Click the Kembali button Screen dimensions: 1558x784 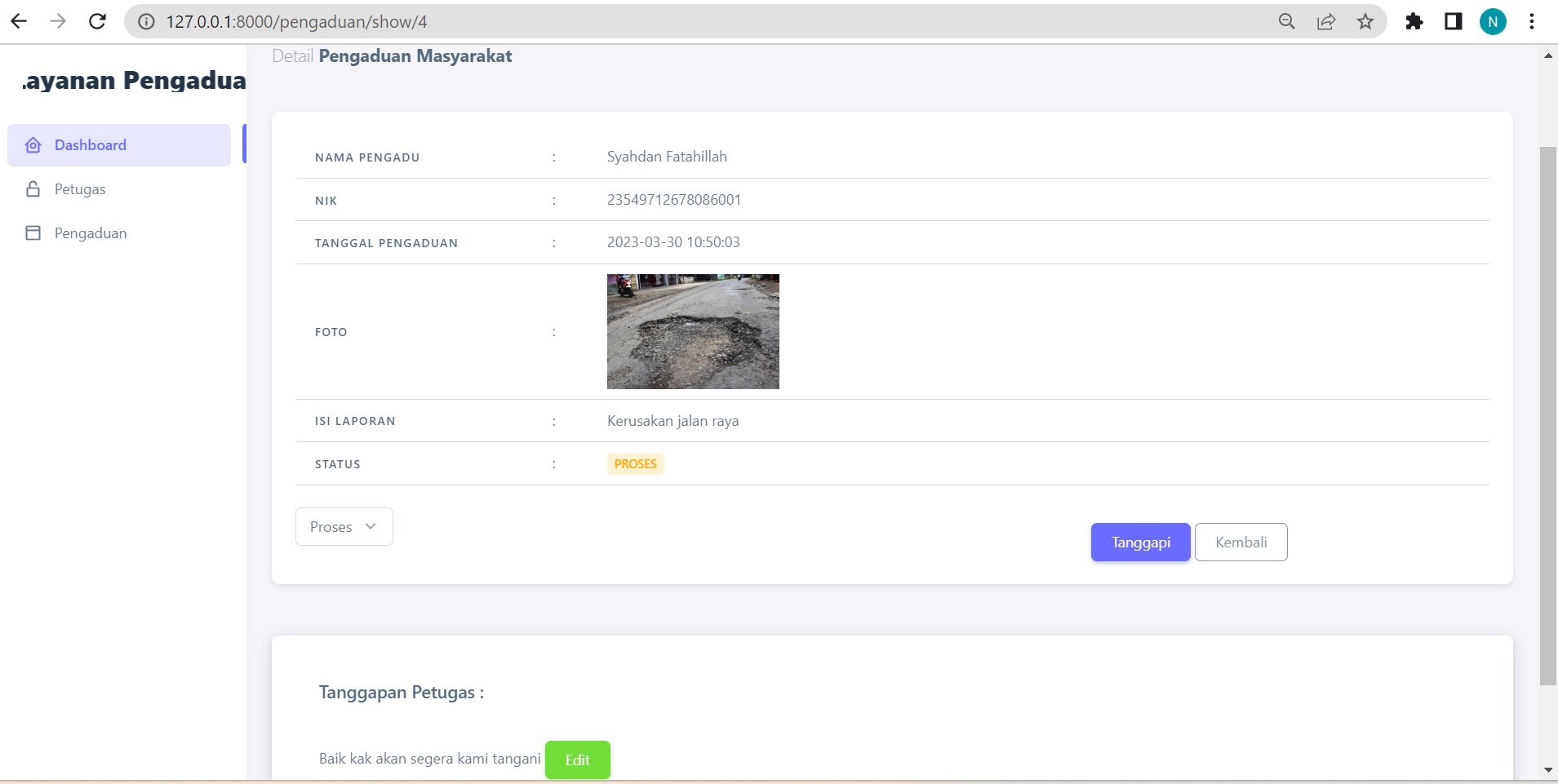click(x=1241, y=543)
